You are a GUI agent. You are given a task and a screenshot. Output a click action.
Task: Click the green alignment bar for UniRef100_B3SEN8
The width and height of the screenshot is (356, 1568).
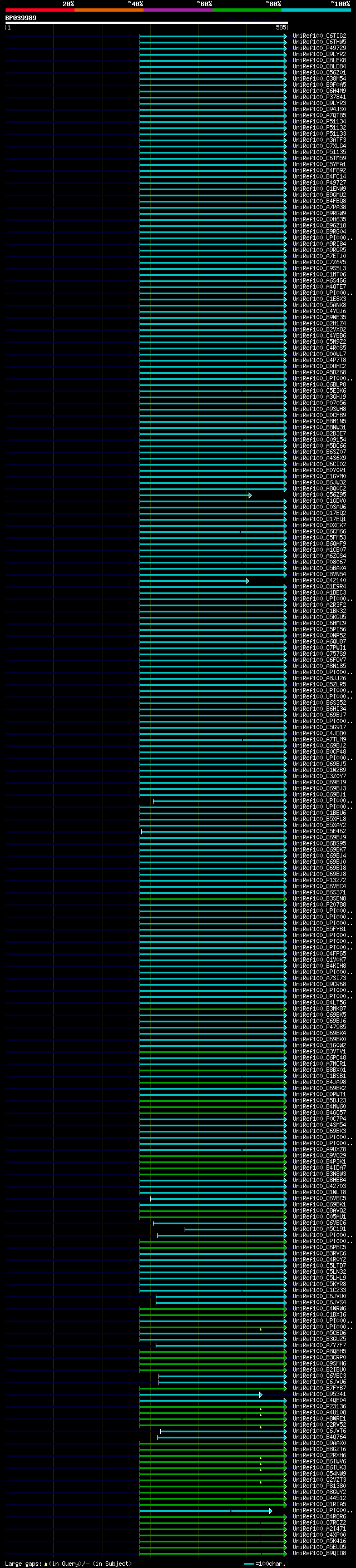tap(213, 899)
